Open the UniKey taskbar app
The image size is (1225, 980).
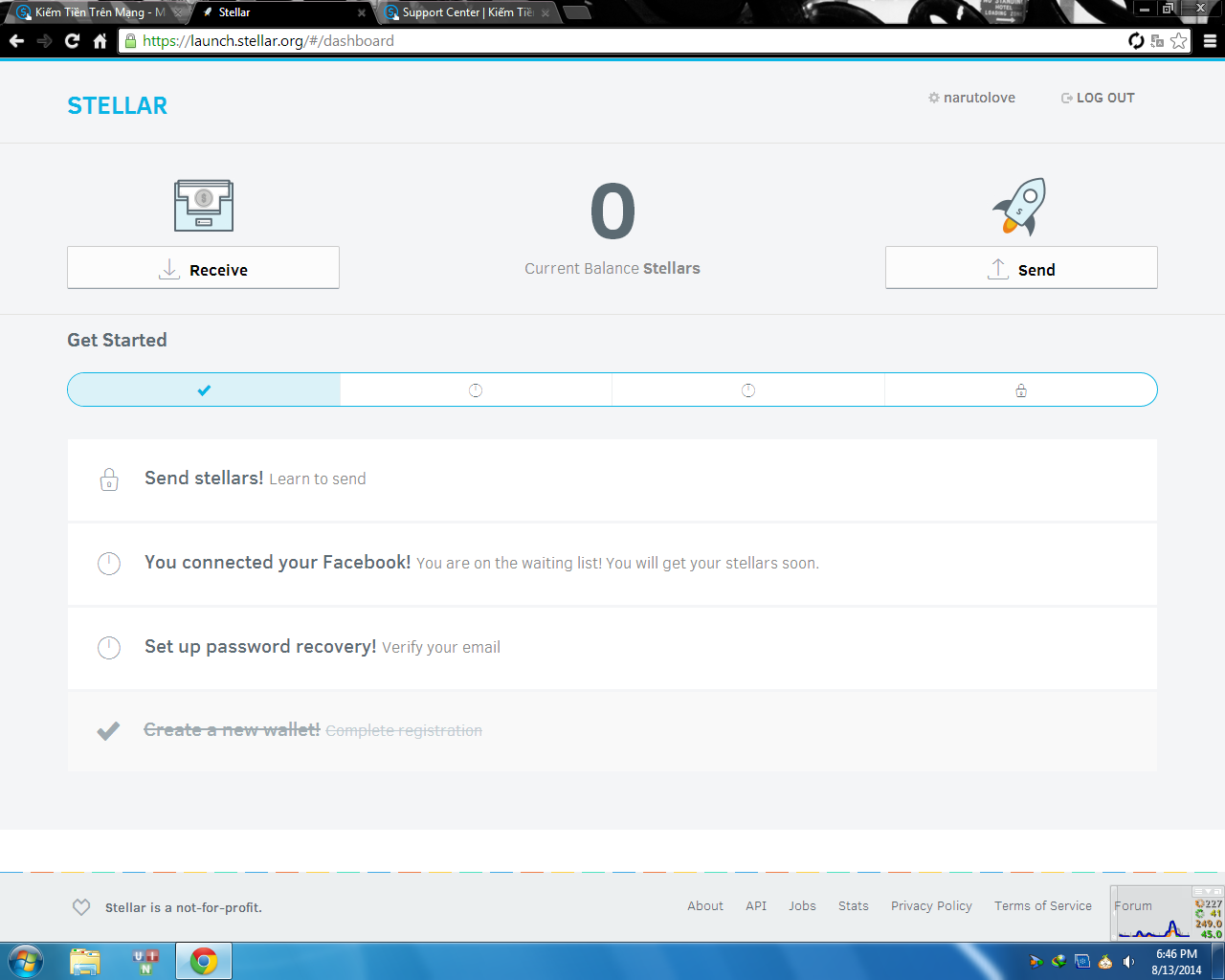[x=145, y=961]
